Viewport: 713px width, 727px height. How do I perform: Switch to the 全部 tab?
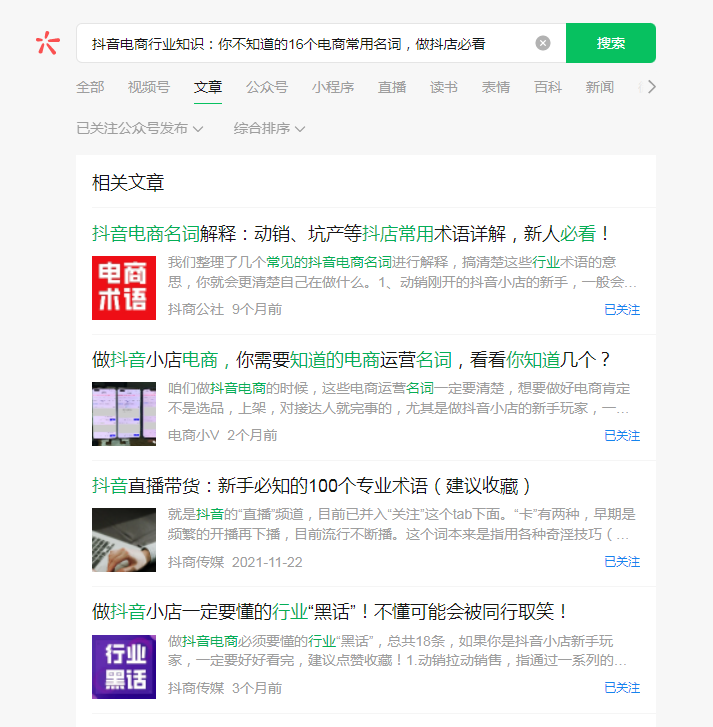click(x=90, y=87)
